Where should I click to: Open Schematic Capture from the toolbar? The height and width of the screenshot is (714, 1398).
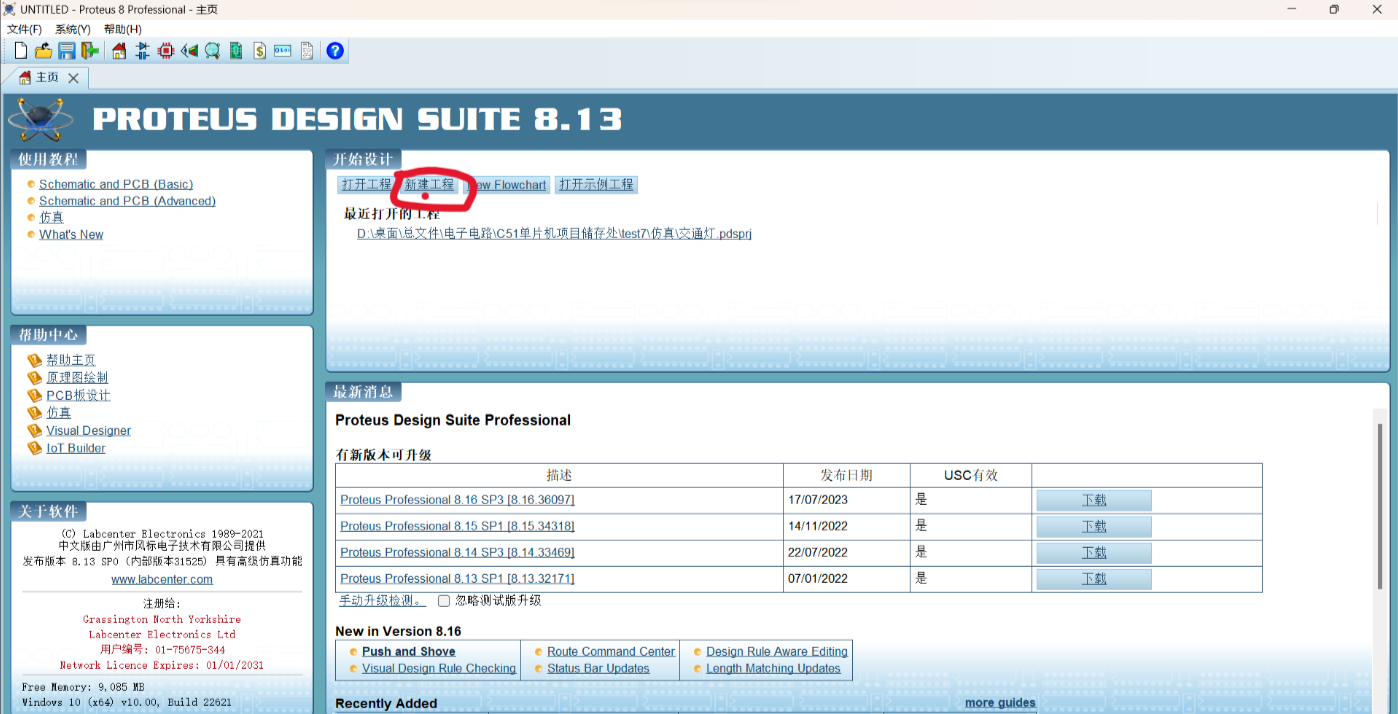(x=142, y=51)
